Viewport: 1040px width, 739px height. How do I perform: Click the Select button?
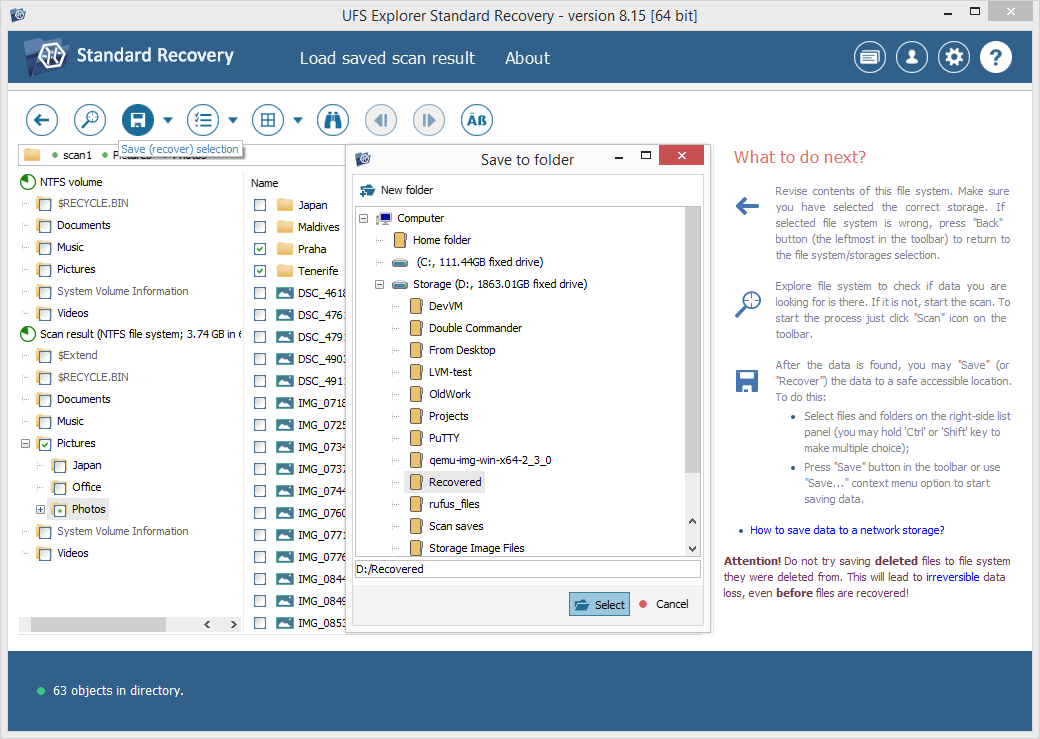(600, 604)
